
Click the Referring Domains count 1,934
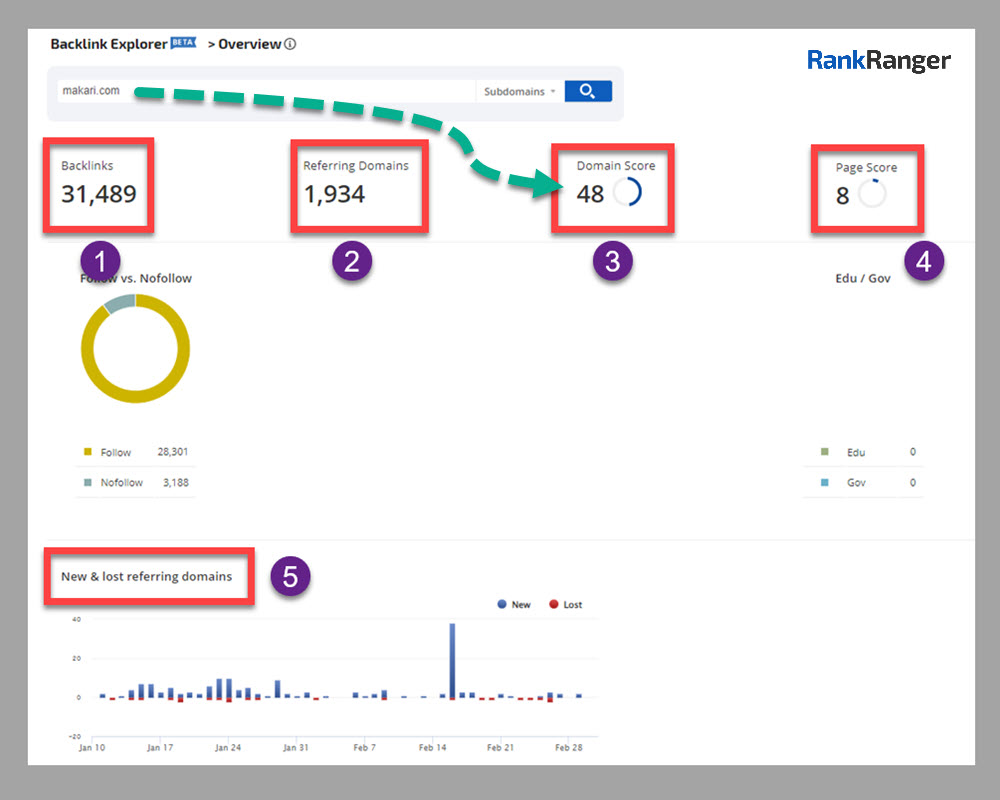click(x=334, y=194)
